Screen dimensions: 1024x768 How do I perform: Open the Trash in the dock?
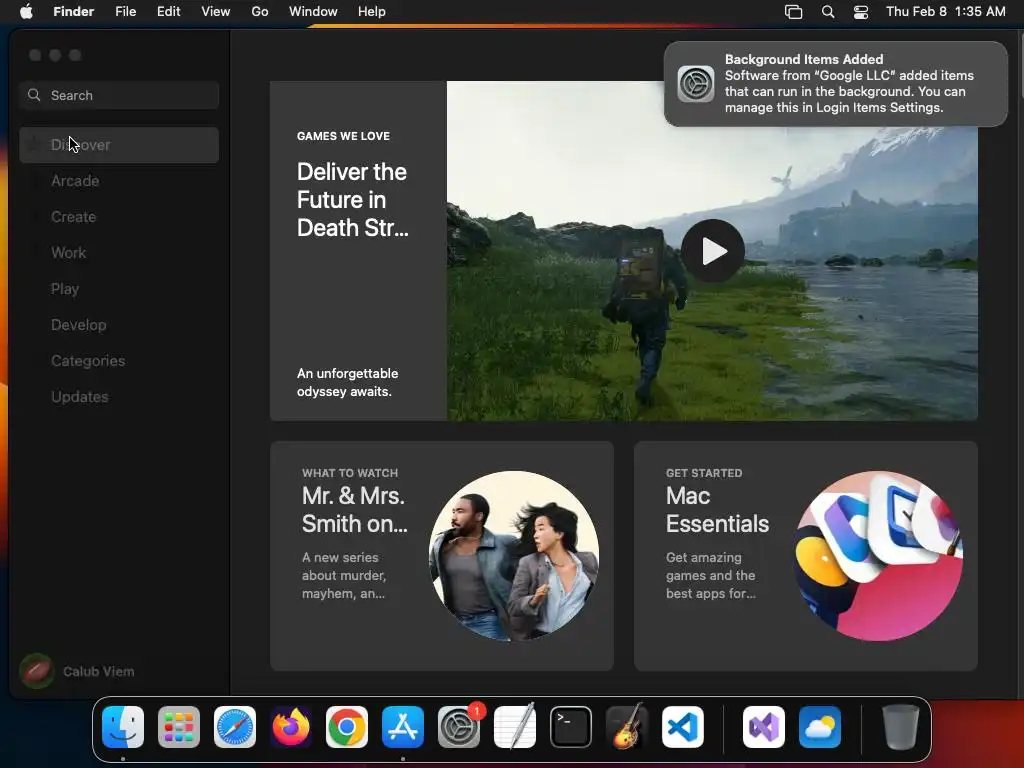pos(901,727)
